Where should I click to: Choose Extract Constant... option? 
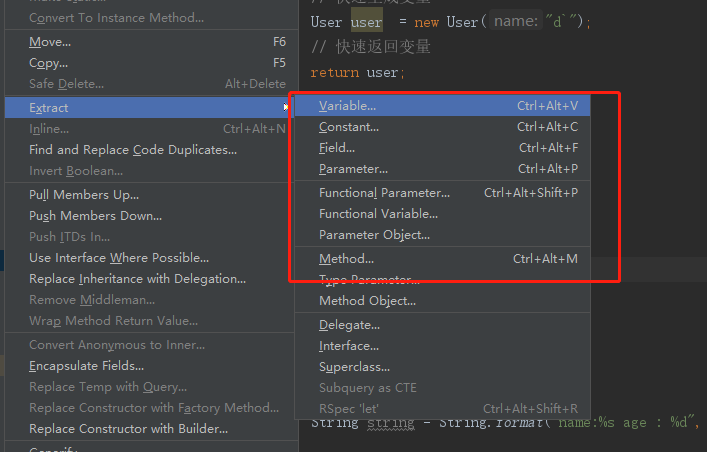[x=442, y=127]
